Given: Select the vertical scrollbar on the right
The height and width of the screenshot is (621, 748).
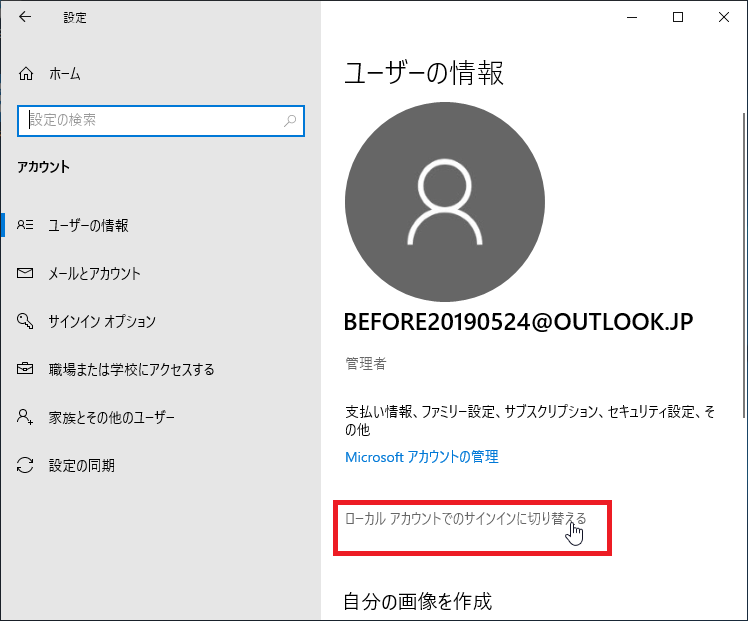Looking at the screenshot, I should click(744, 265).
